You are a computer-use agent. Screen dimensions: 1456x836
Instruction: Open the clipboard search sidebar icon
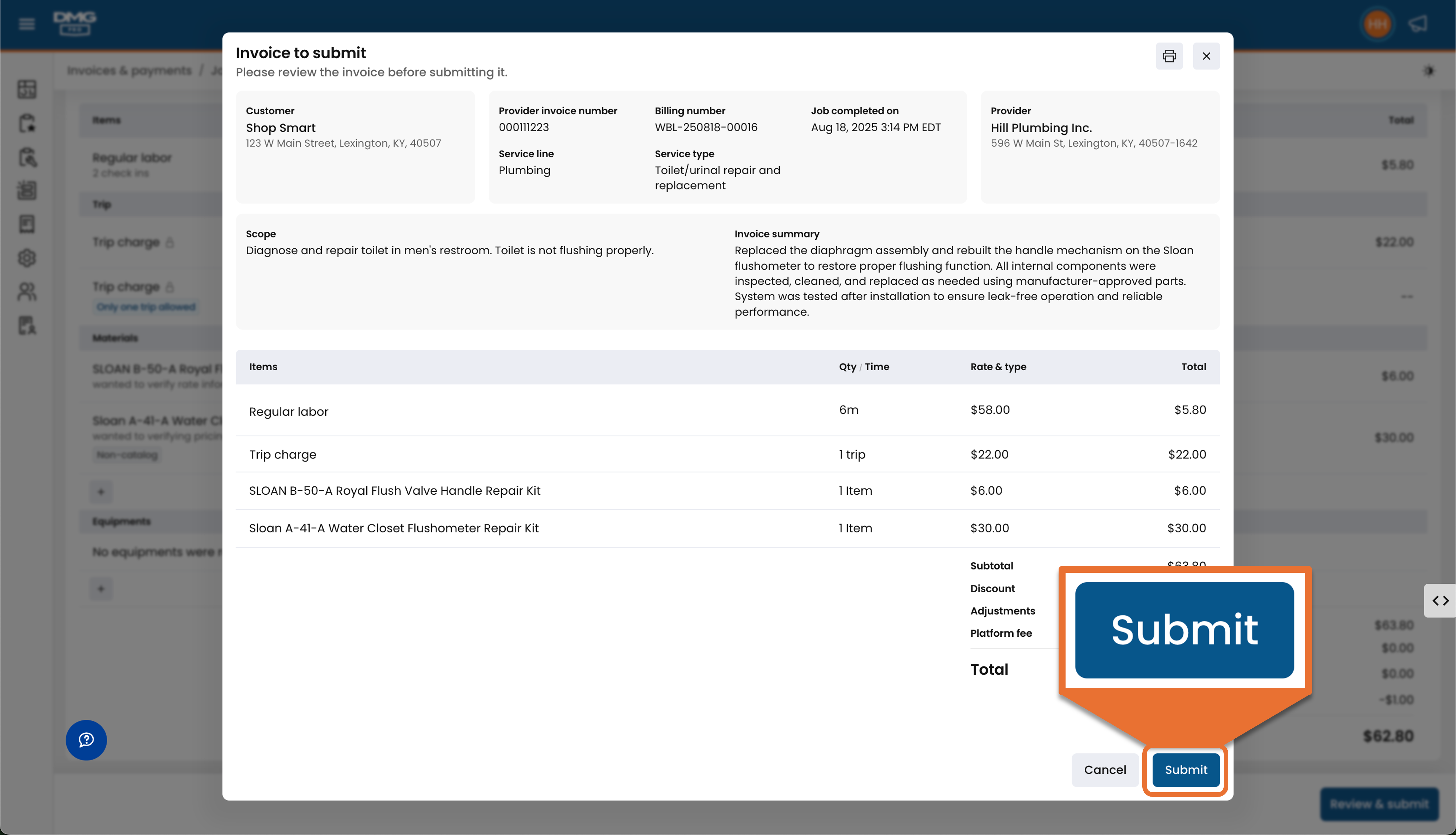coord(27,157)
